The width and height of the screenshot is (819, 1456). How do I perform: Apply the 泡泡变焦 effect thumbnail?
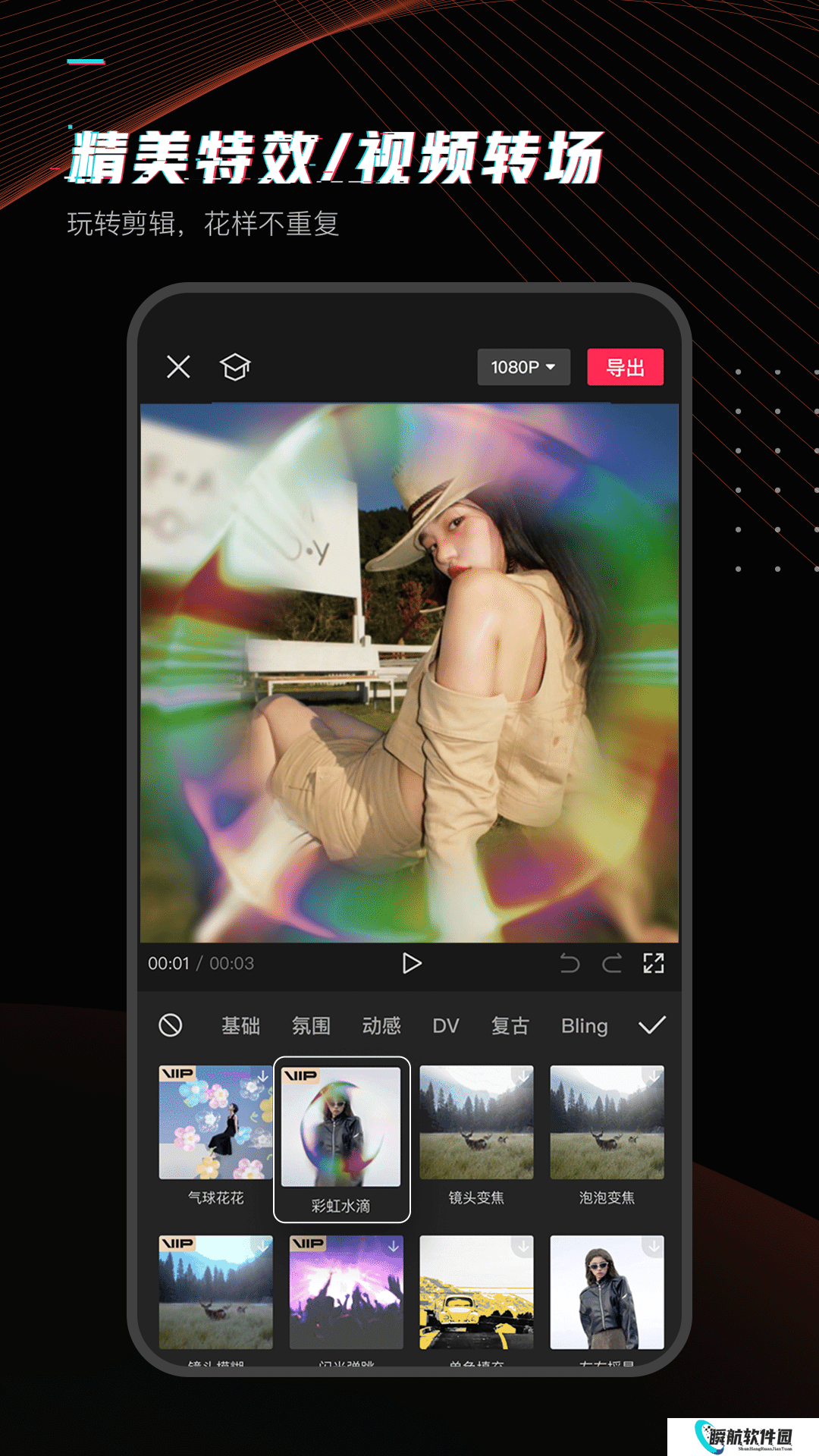(607, 1122)
